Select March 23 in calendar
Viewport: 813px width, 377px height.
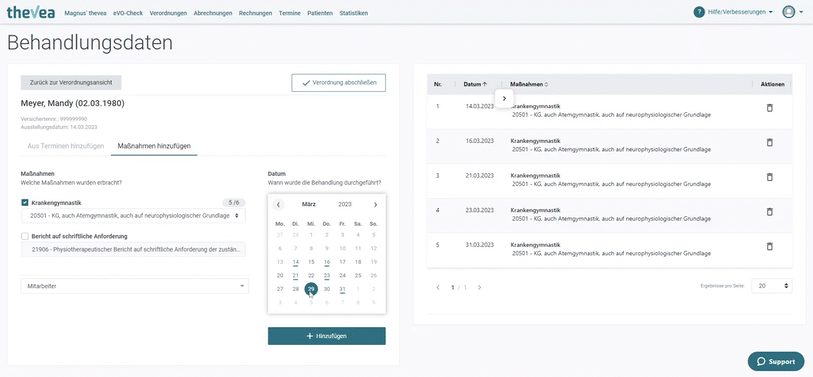[x=327, y=275]
